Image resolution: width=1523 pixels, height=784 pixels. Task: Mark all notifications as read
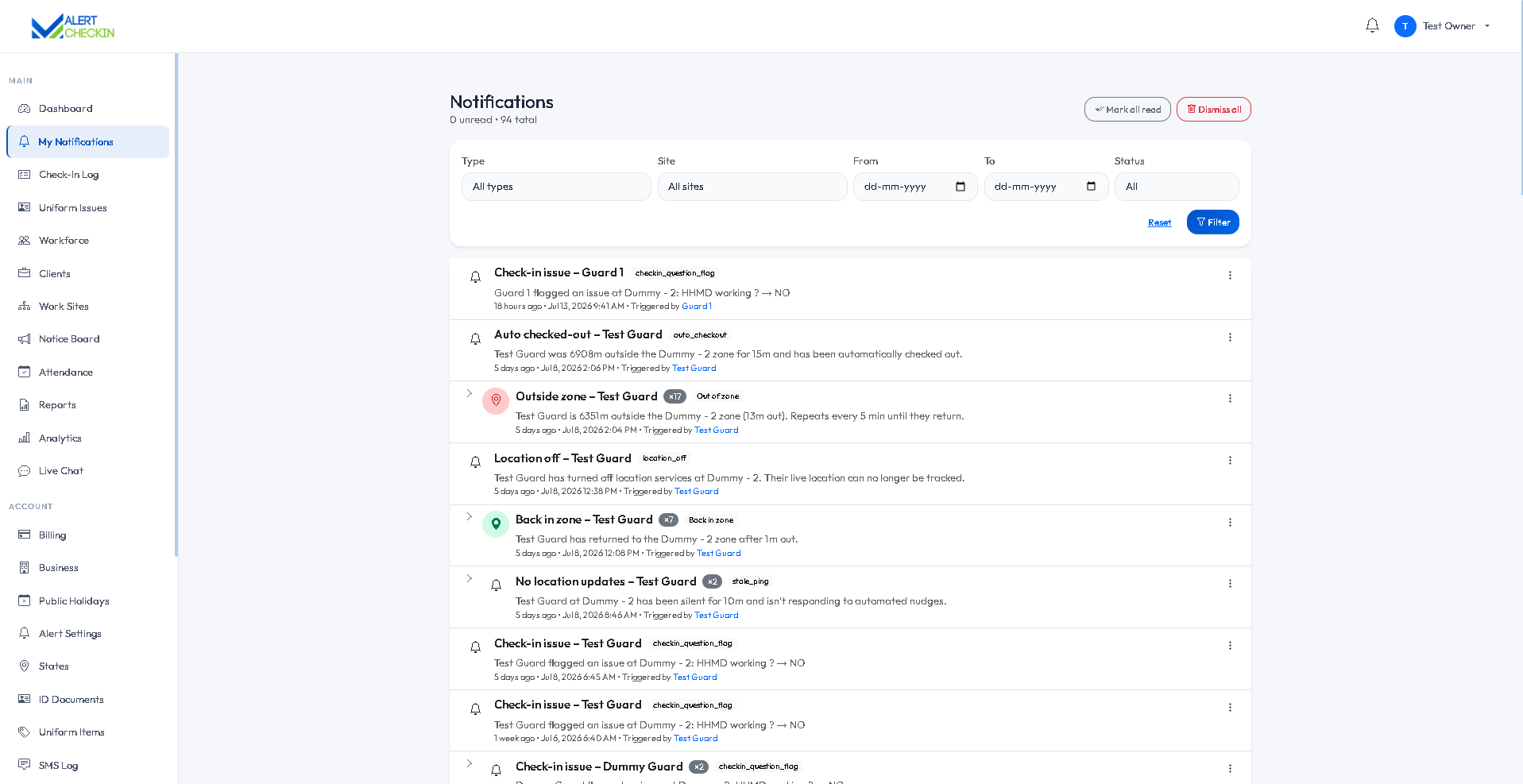tap(1127, 110)
